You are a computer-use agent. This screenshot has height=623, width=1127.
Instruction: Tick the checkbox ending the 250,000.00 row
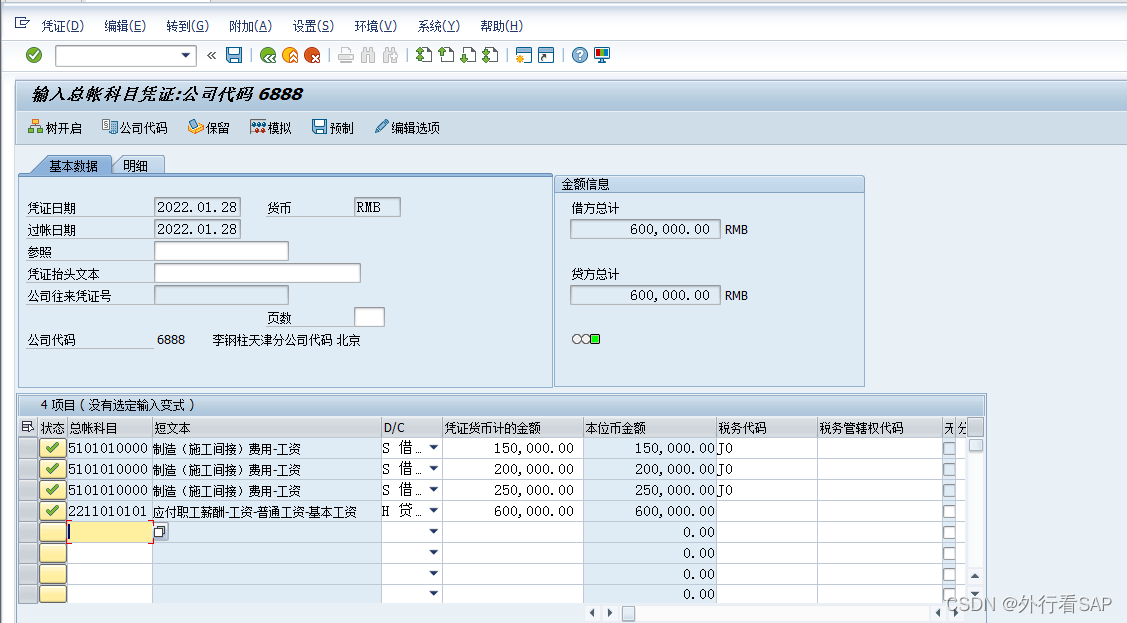click(949, 490)
